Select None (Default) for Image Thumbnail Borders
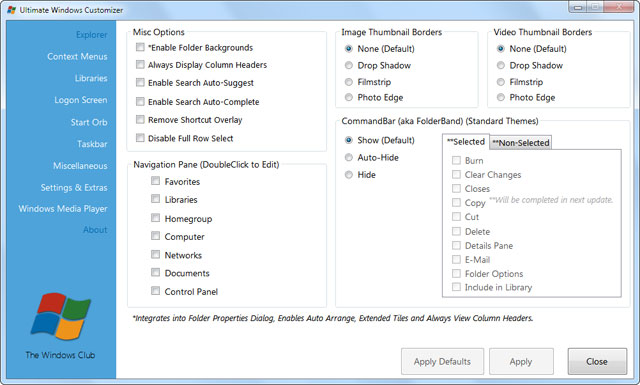 [349, 49]
